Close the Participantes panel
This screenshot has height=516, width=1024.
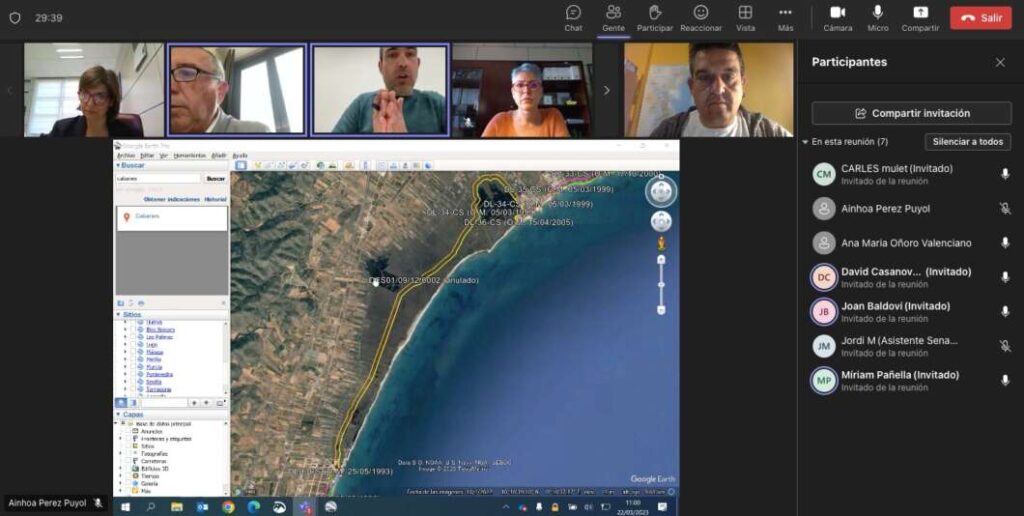[1000, 62]
